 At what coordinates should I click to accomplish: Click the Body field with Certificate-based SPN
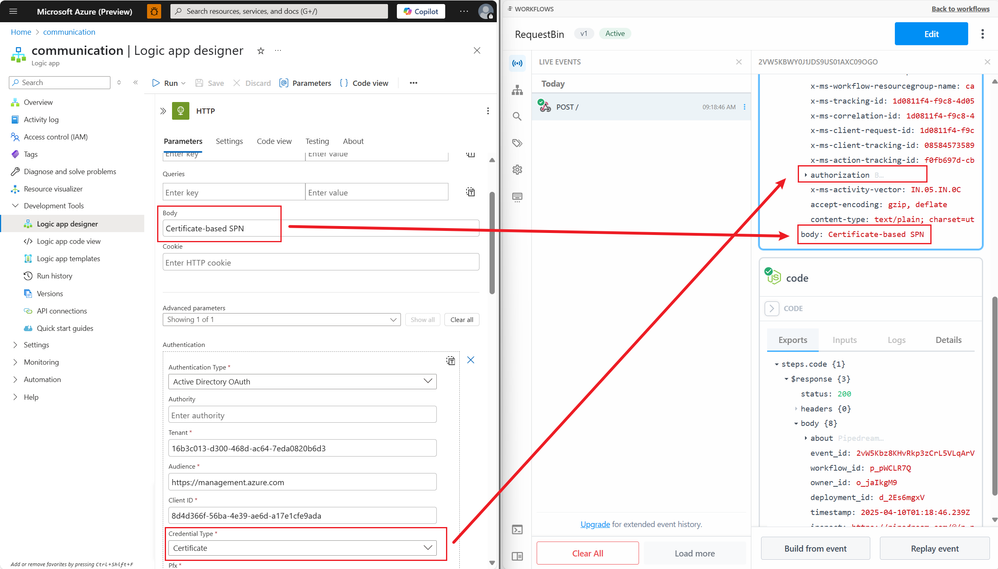tap(321, 228)
